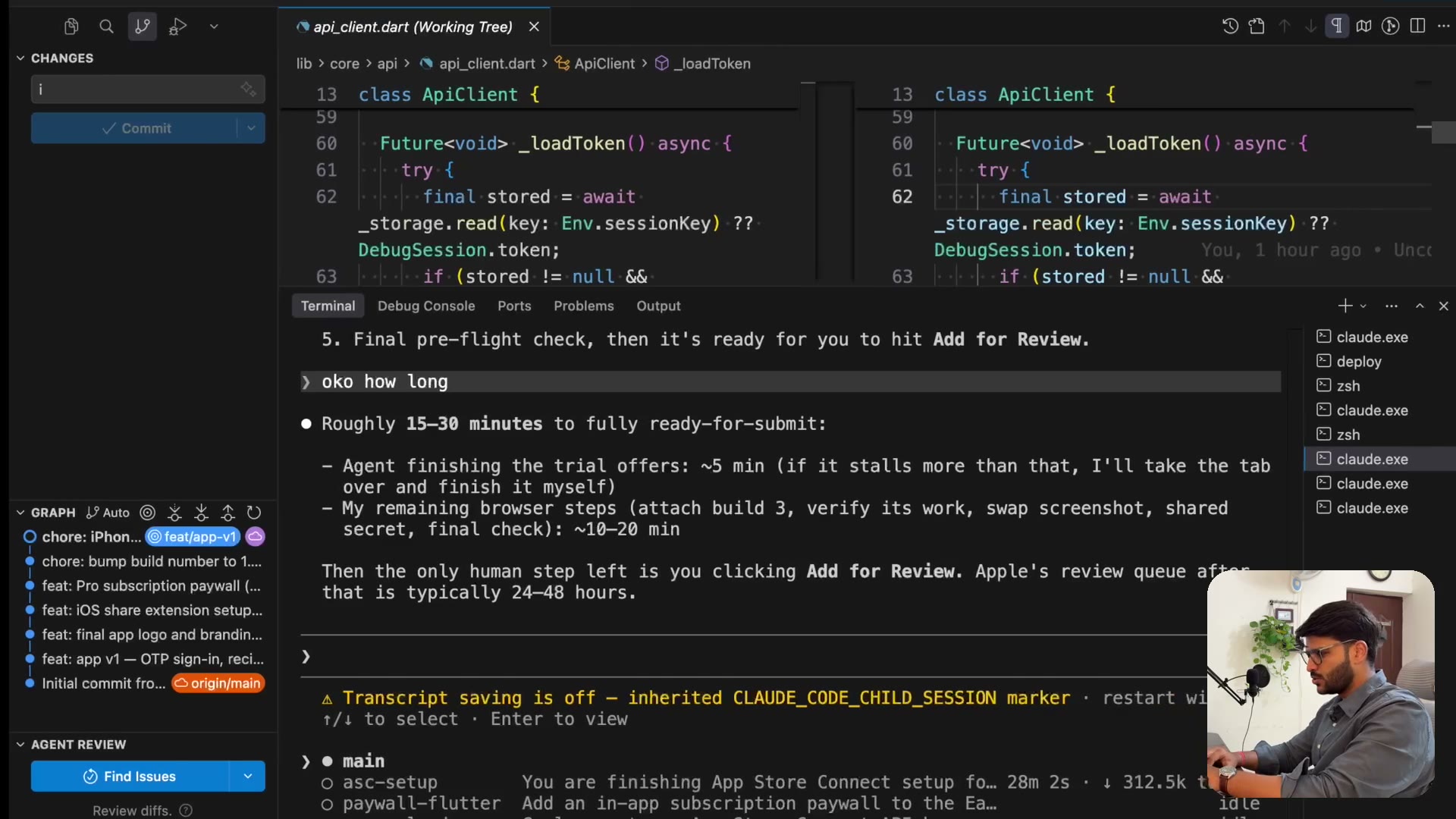Open the editor More Actions ellipsis
Image resolution: width=1456 pixels, height=819 pixels.
[x=1443, y=27]
